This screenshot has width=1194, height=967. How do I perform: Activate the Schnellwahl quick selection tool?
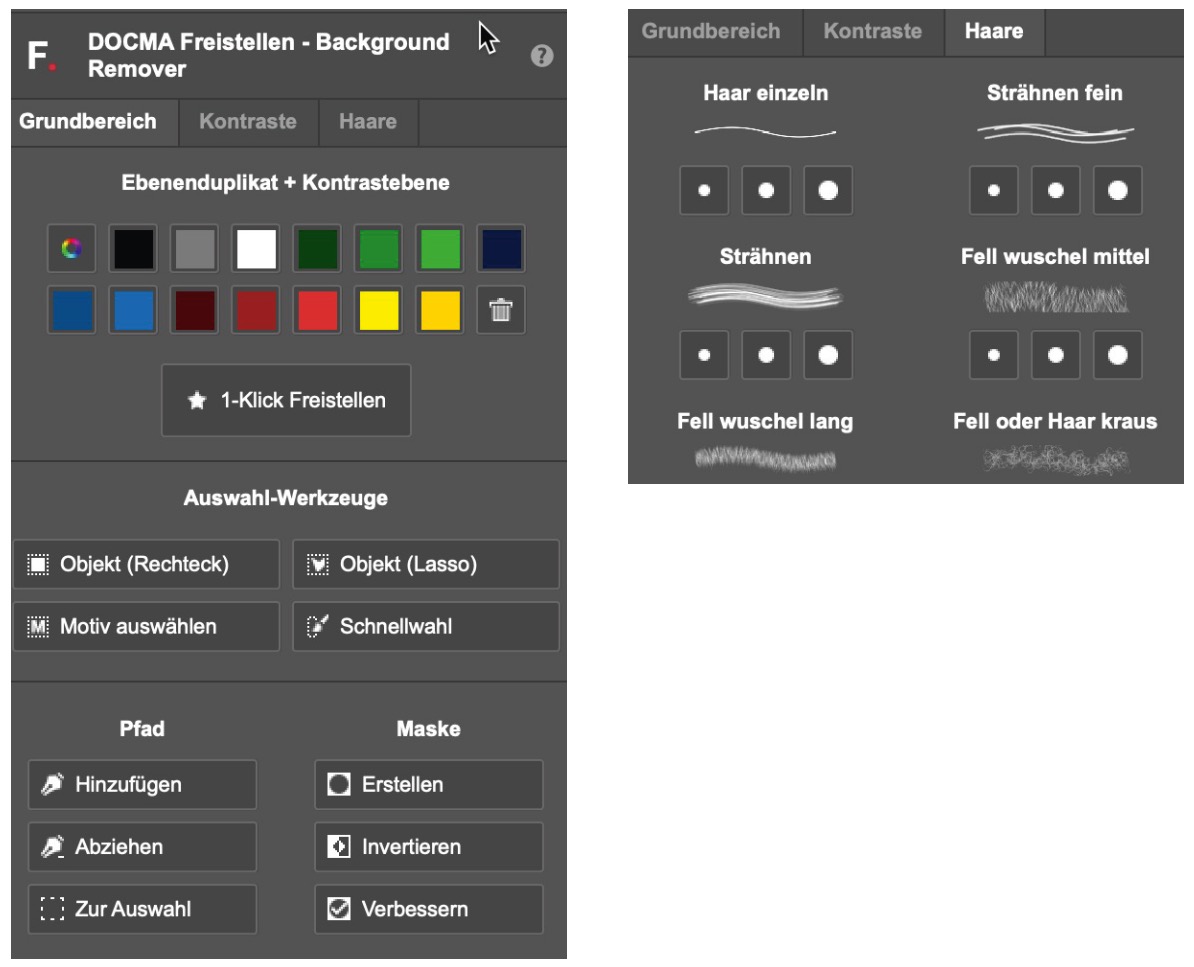click(425, 627)
